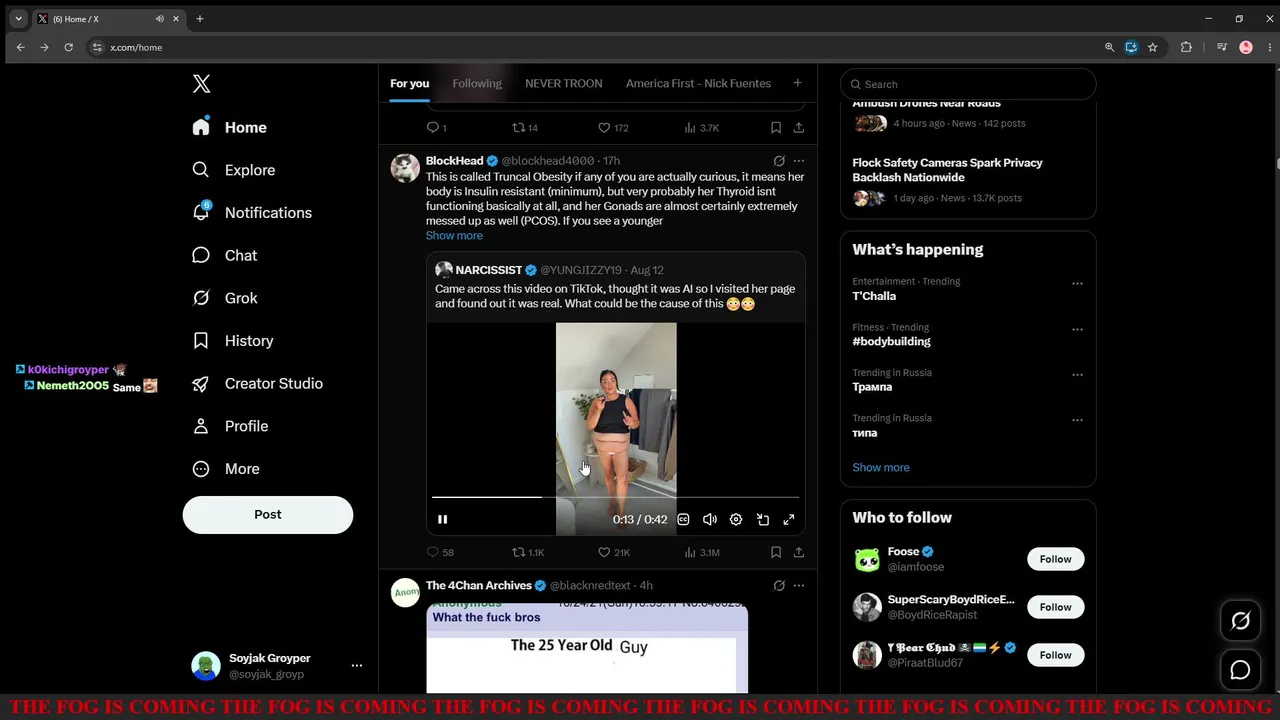Follow the @PiraatBlud67 account
The image size is (1280, 720).
pyautogui.click(x=1055, y=655)
